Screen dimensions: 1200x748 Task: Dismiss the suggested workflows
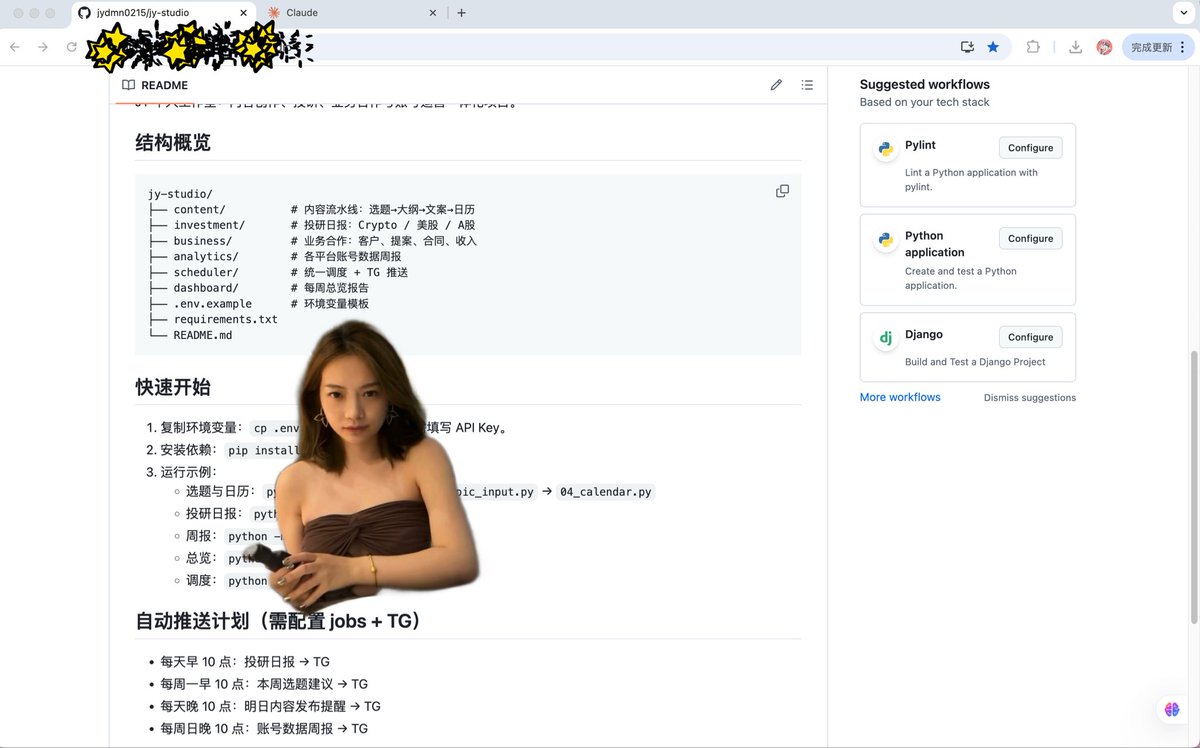pos(1029,398)
